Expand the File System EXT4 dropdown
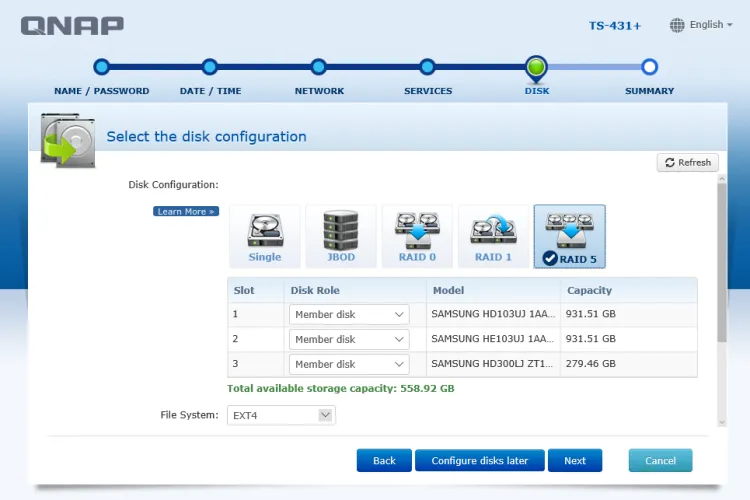 (x=281, y=415)
